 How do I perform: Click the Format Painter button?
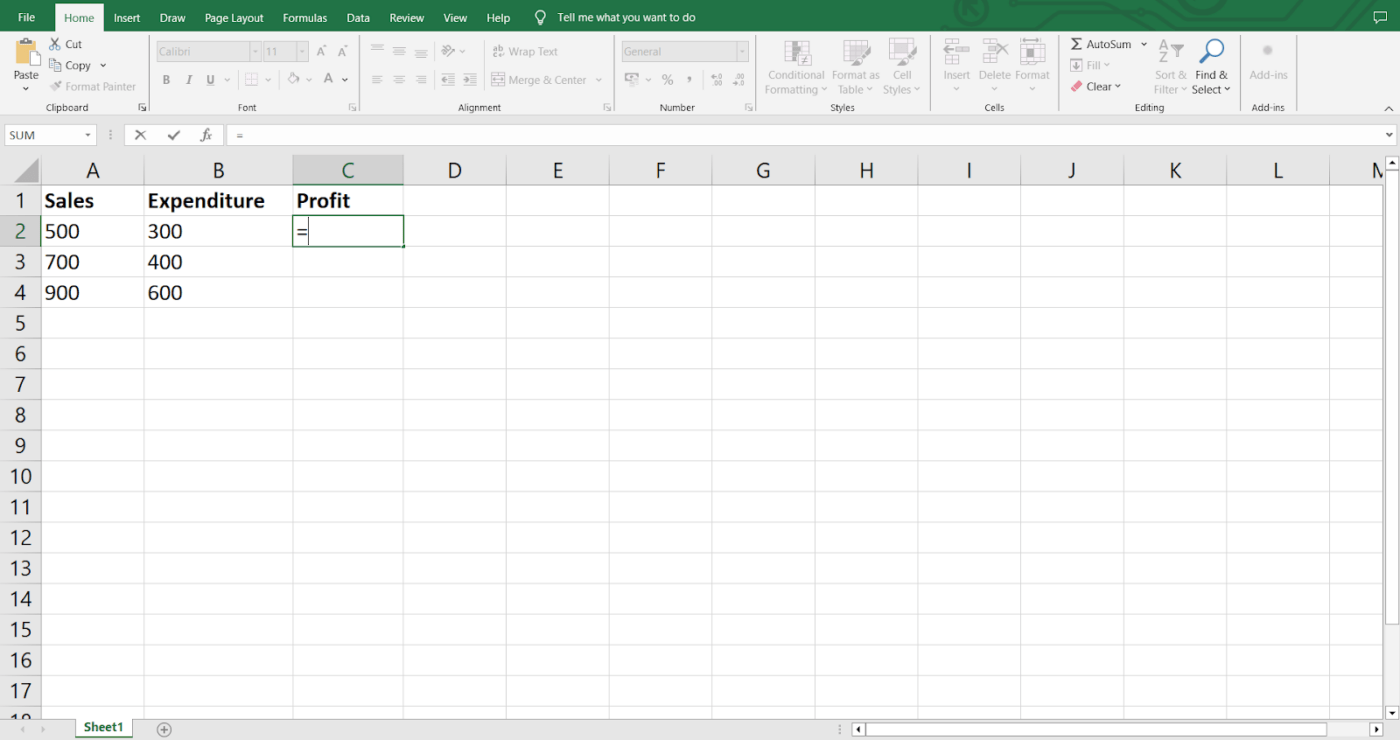pos(93,87)
